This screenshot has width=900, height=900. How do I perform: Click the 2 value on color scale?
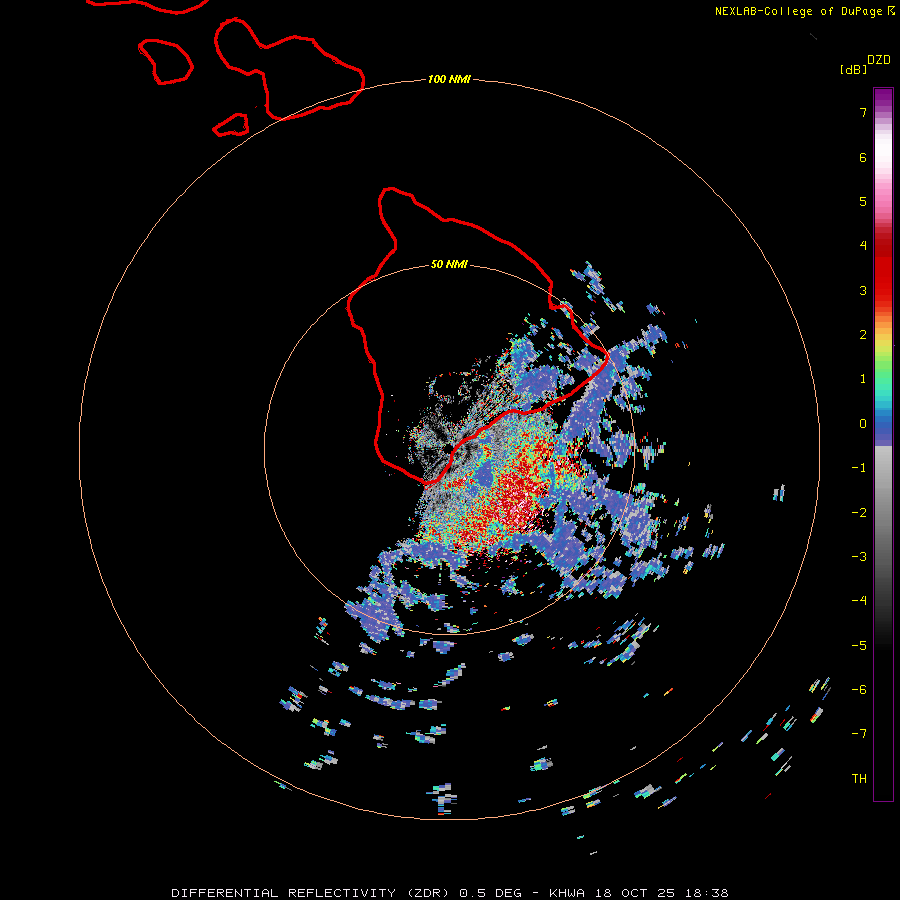tap(863, 335)
